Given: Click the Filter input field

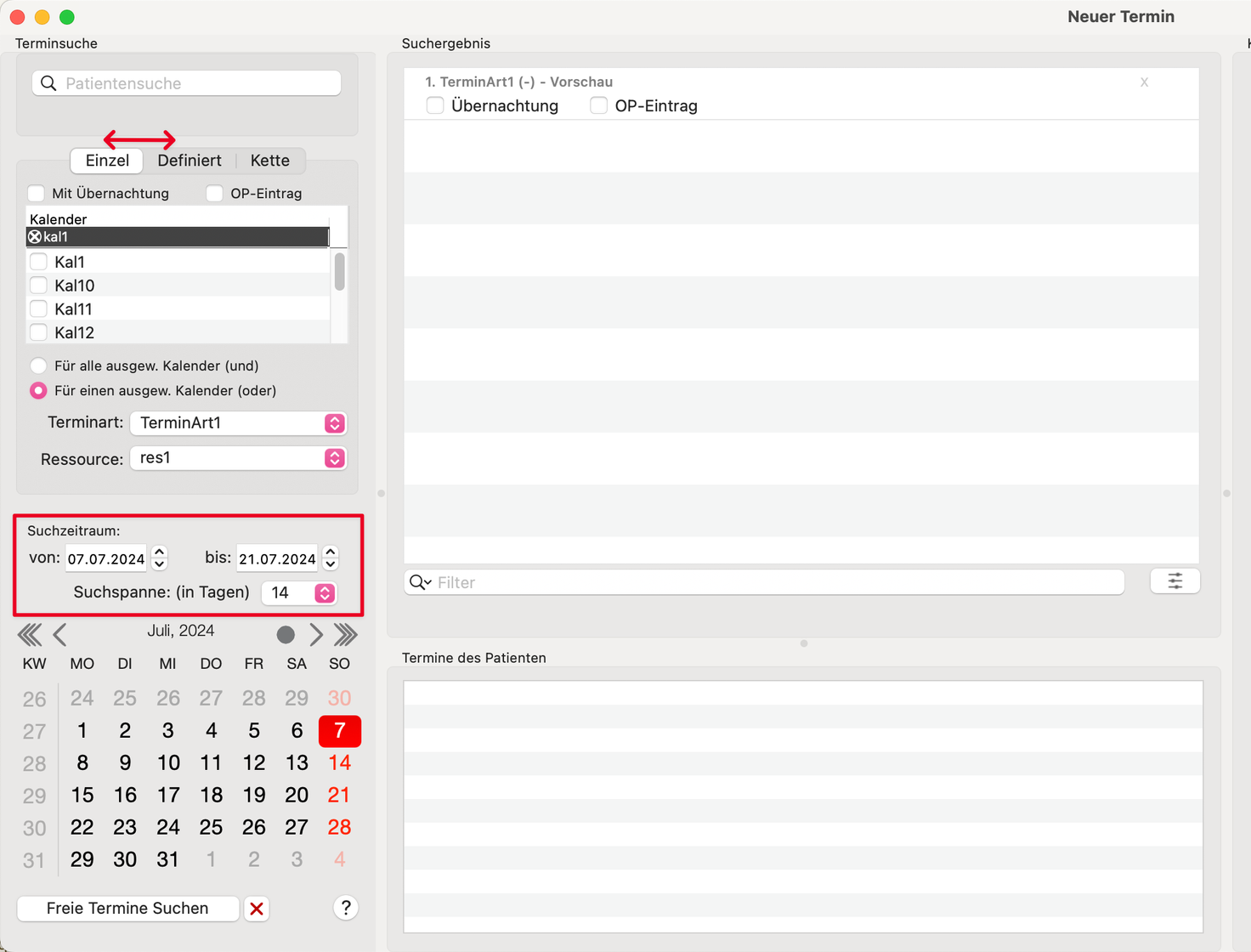Looking at the screenshot, I should (765, 582).
